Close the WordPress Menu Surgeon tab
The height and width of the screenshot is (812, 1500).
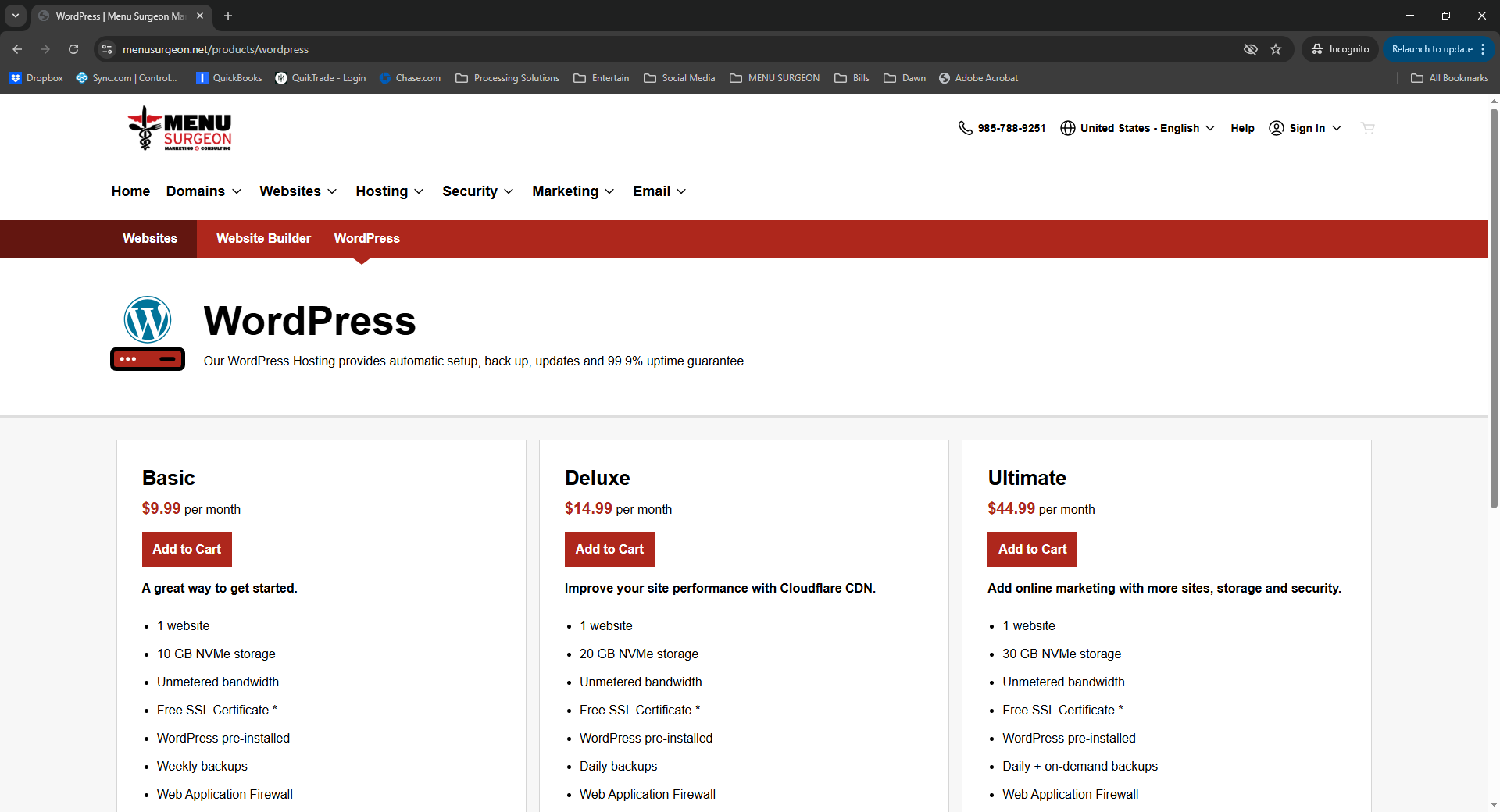[200, 16]
